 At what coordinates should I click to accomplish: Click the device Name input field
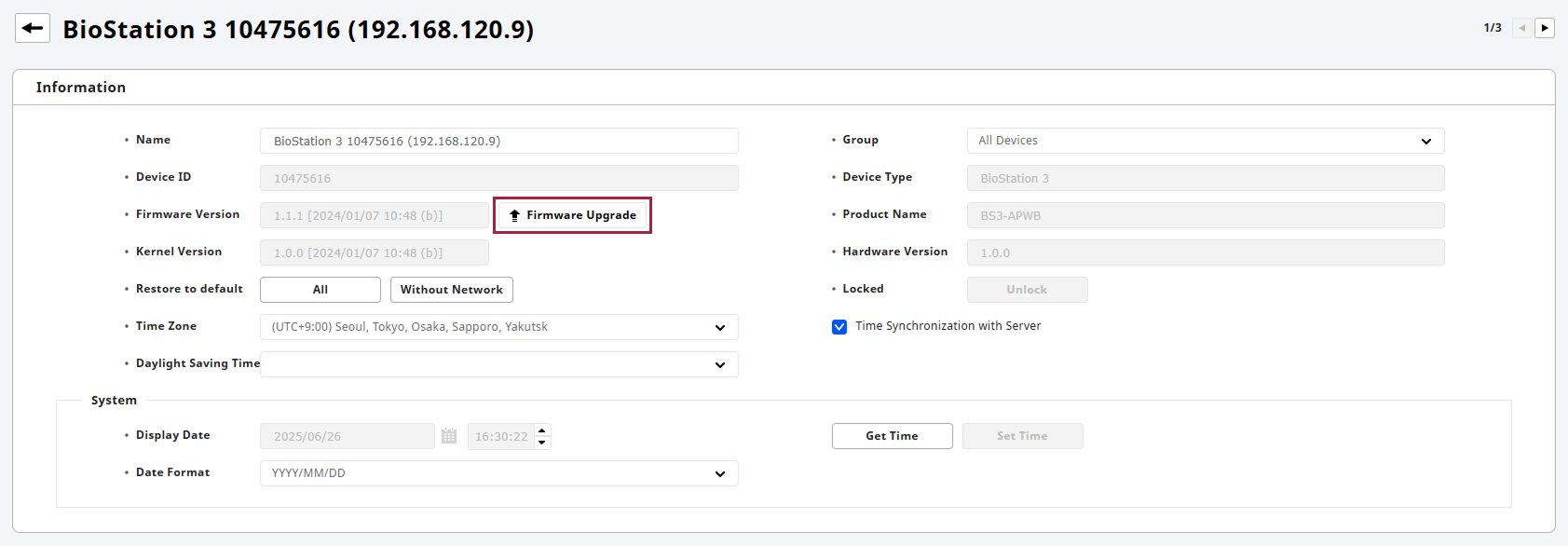[x=498, y=141]
